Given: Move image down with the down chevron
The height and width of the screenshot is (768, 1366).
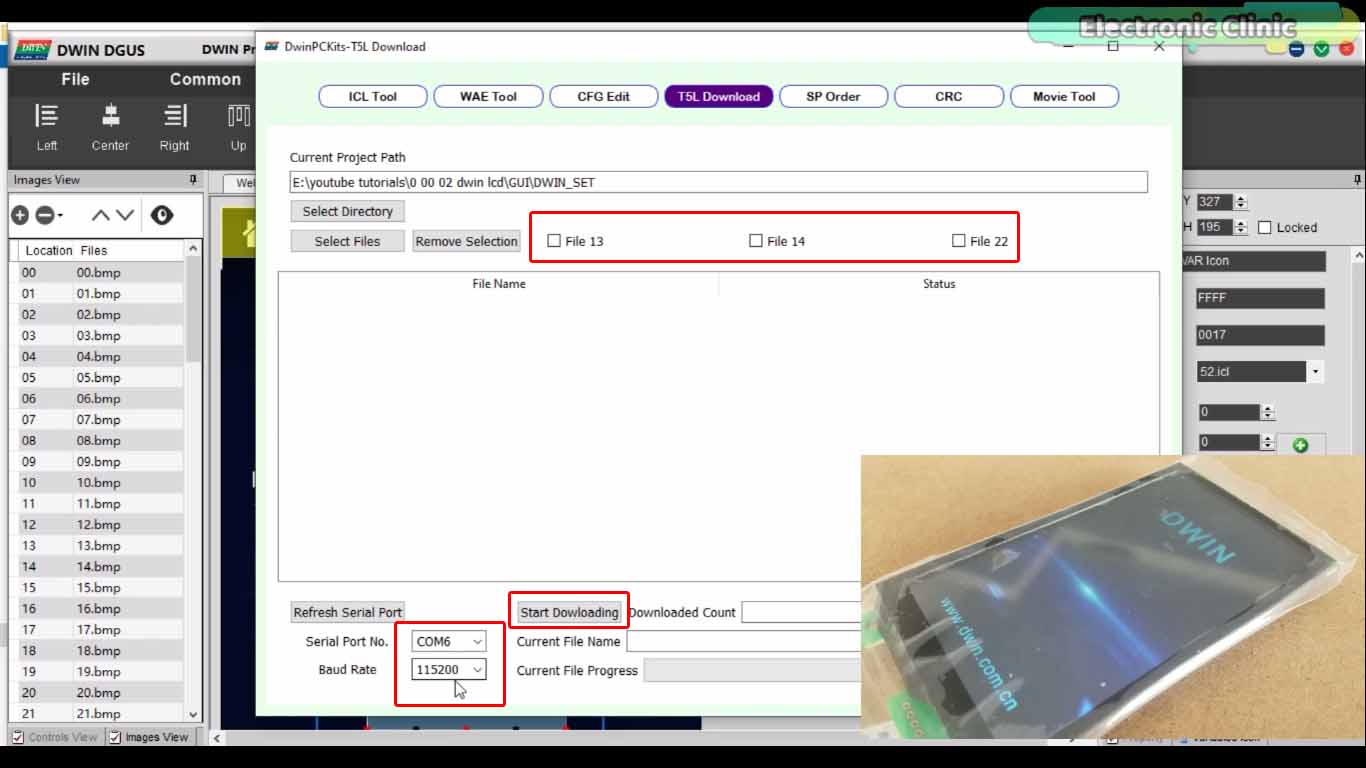Looking at the screenshot, I should pos(124,215).
